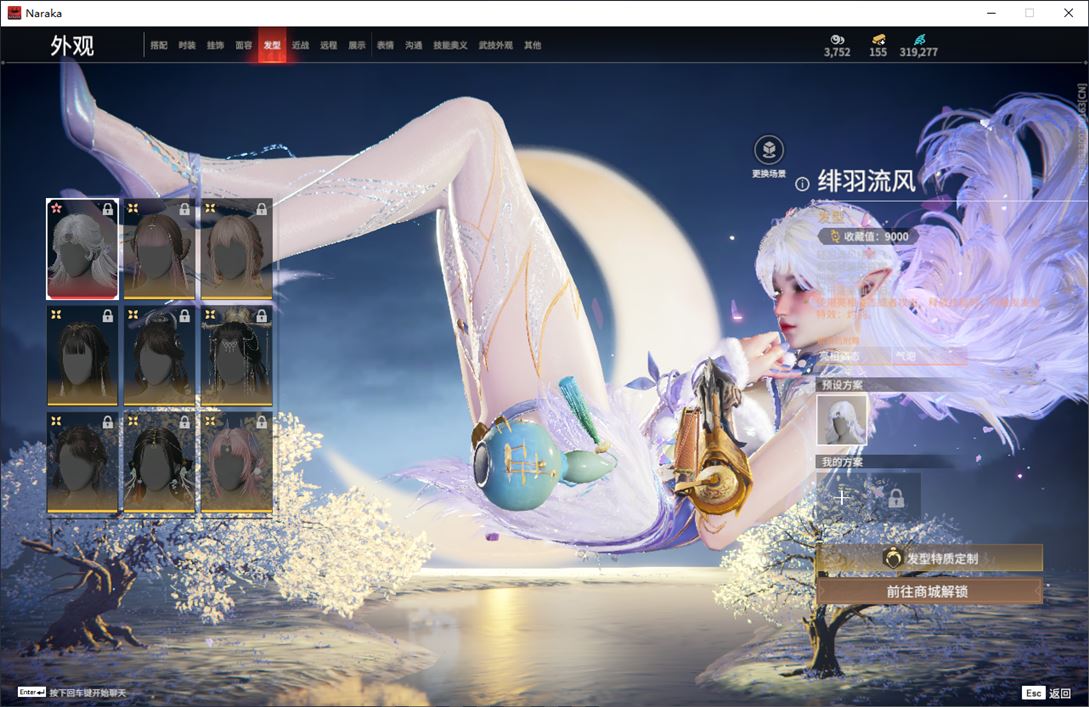Open the 远程 tab
The height and width of the screenshot is (707, 1089).
[x=329, y=45]
